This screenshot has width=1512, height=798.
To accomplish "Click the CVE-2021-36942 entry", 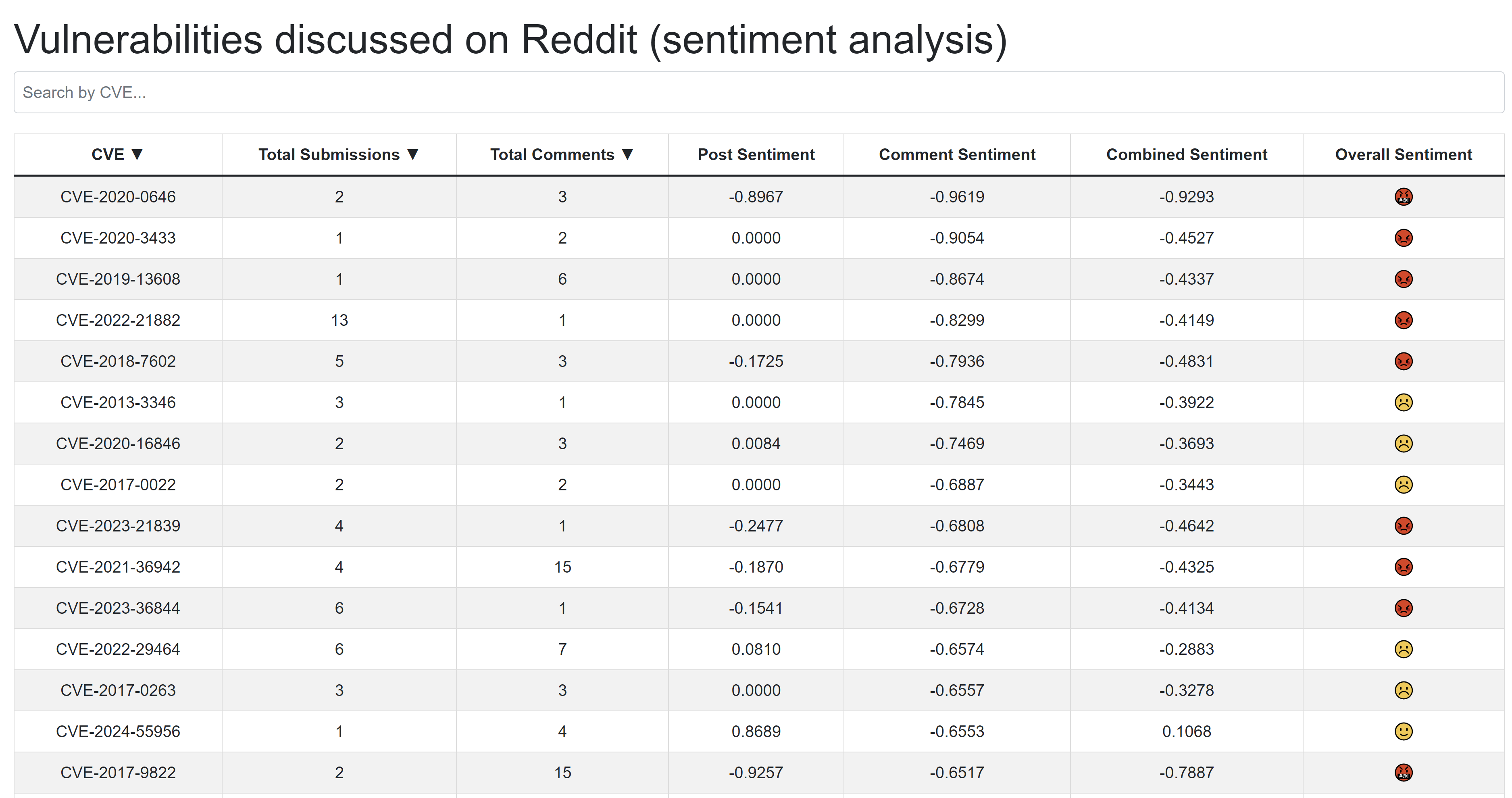I will tap(118, 567).
